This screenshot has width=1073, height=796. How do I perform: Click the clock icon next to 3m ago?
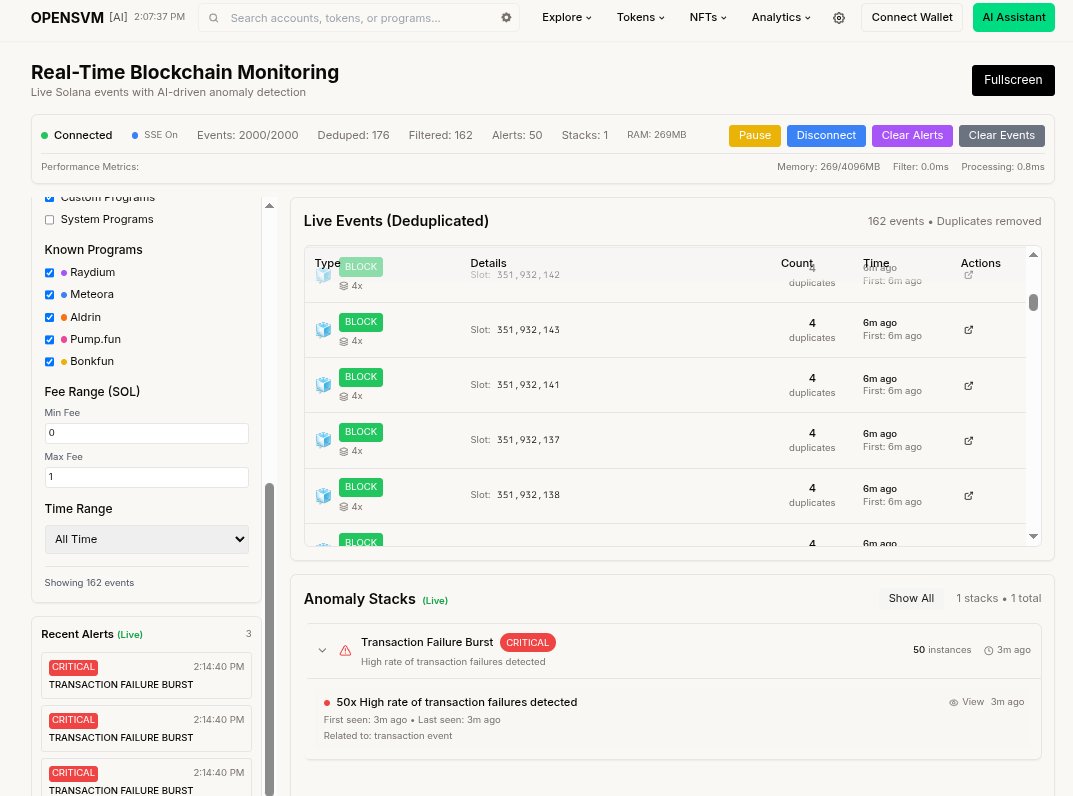pyautogui.click(x=988, y=650)
